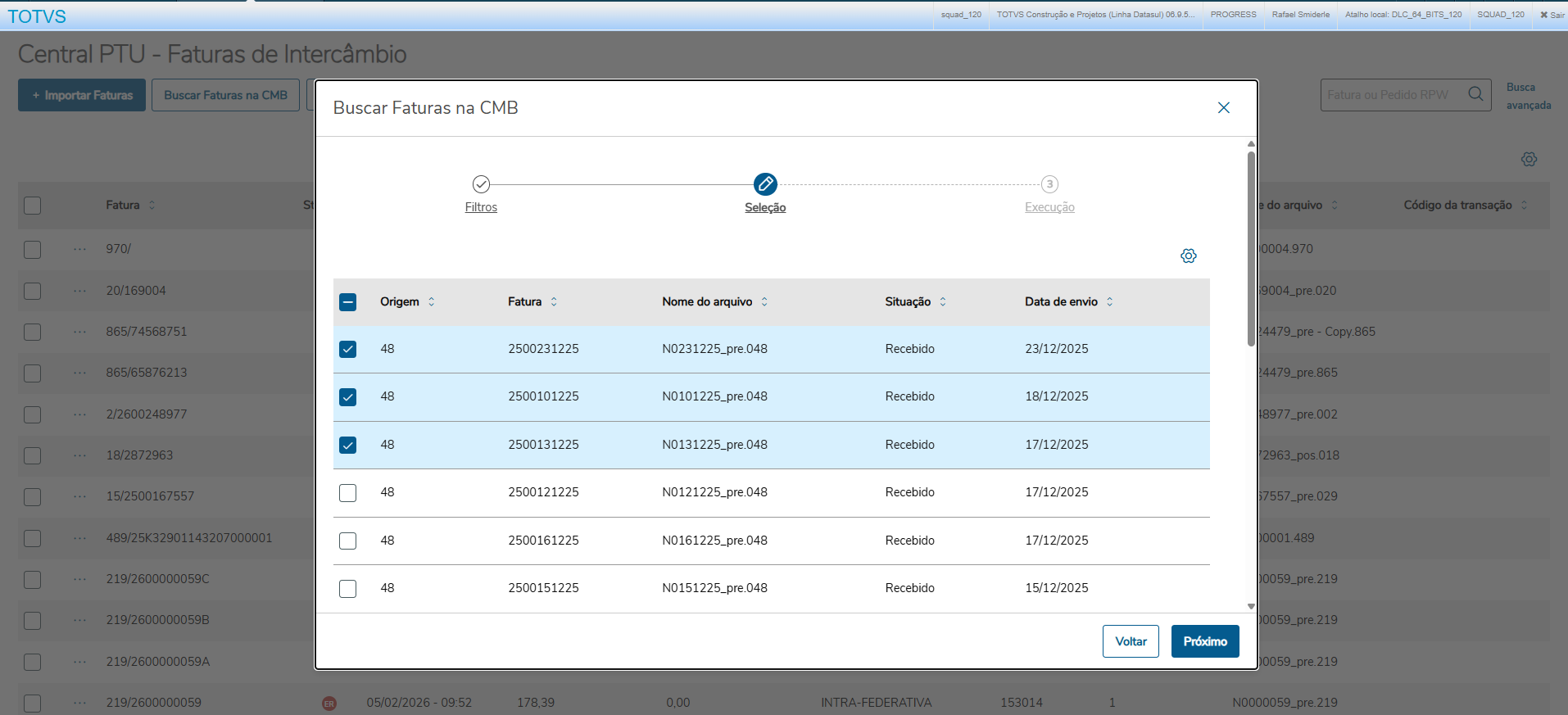Viewport: 1568px width, 715px height.
Task: Check the background row for 219/2600000059
Action: click(33, 703)
